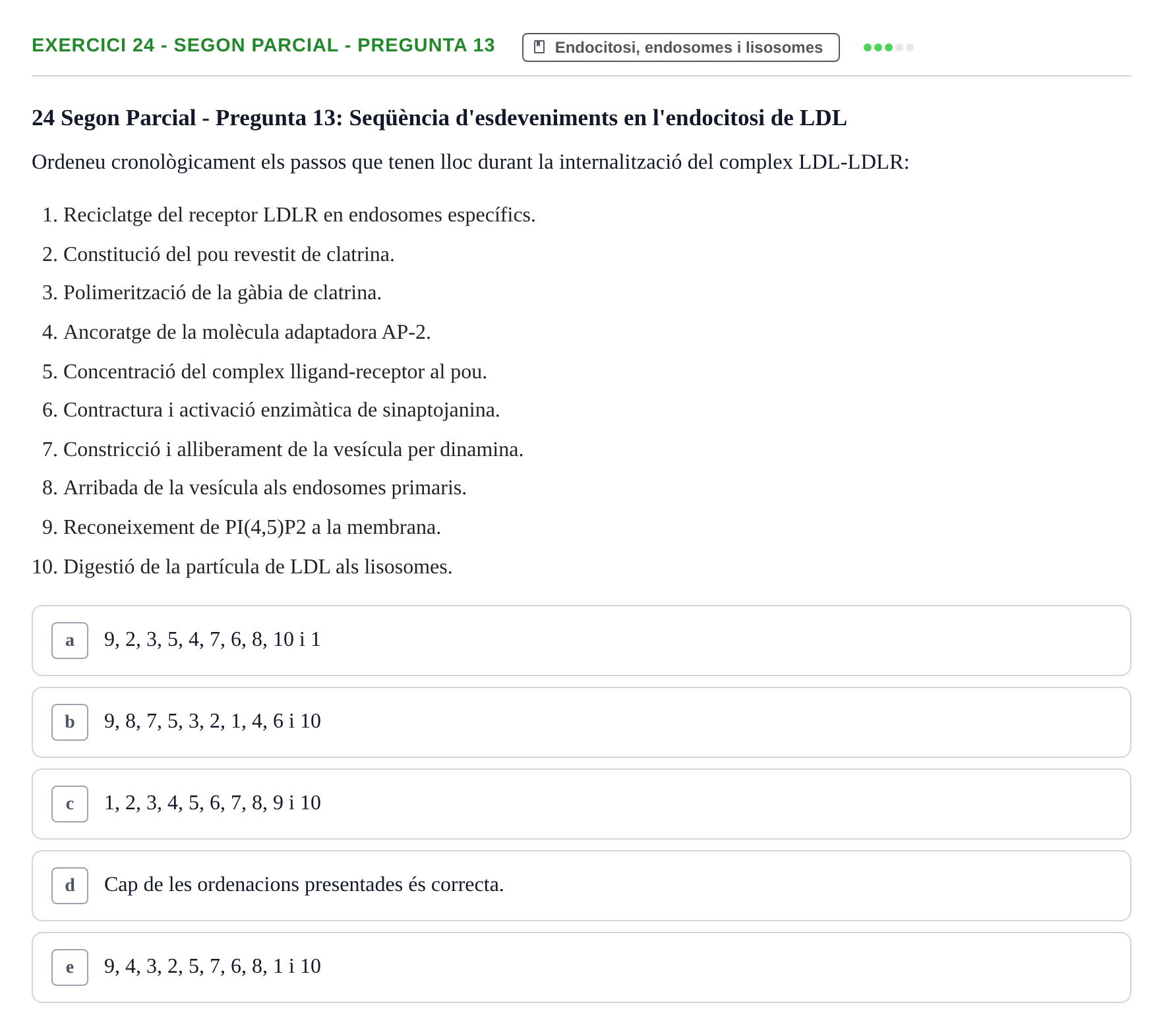Screen dimensions: 1163x1036
Task: Click step 'Constricció i alliberament de la vesícula'
Action: [x=293, y=449]
